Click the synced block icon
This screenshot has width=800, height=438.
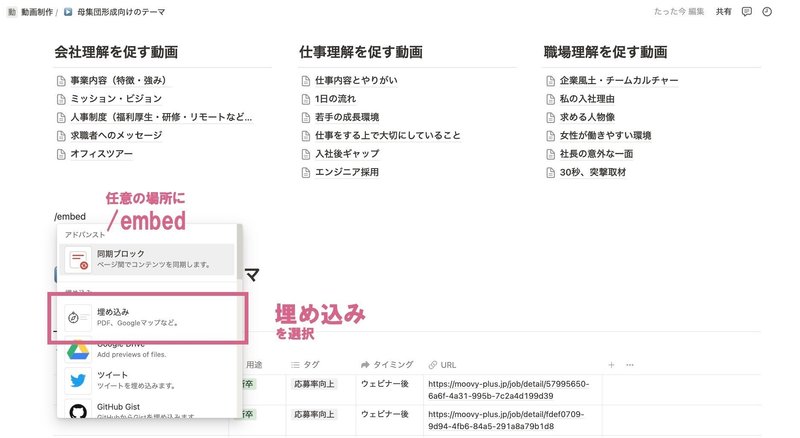click(78, 259)
